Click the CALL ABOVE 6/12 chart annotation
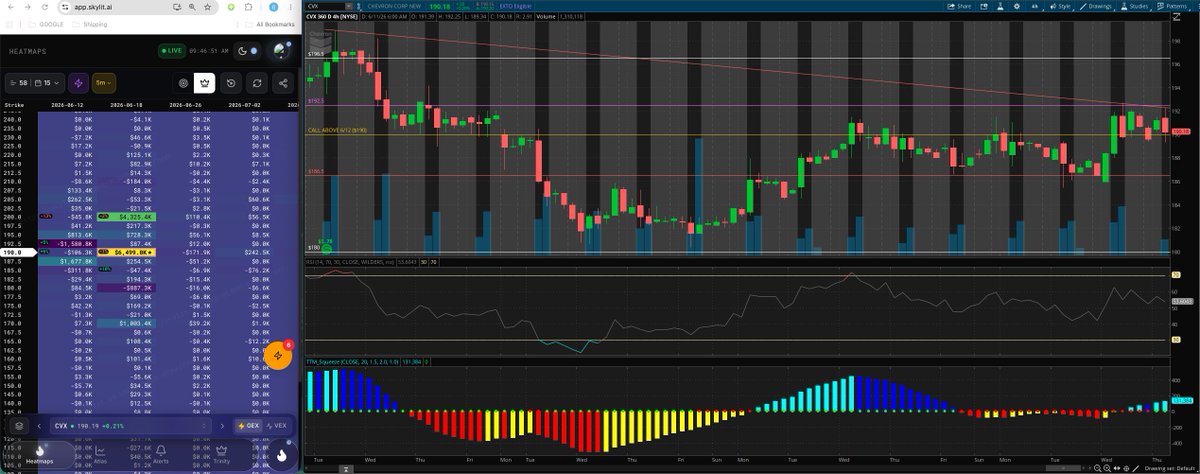 tap(338, 130)
